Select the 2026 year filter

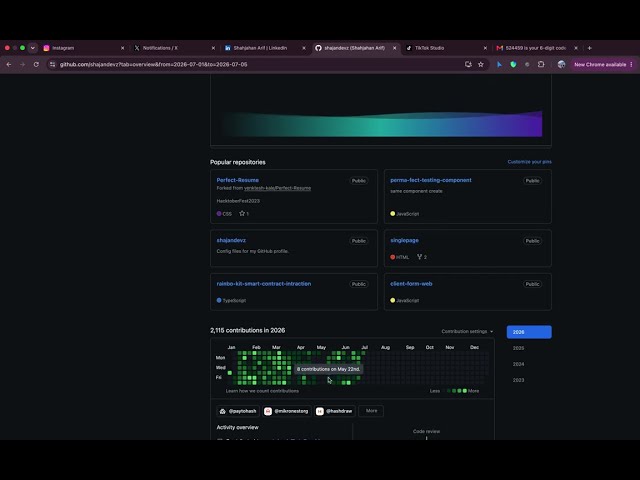[529, 332]
